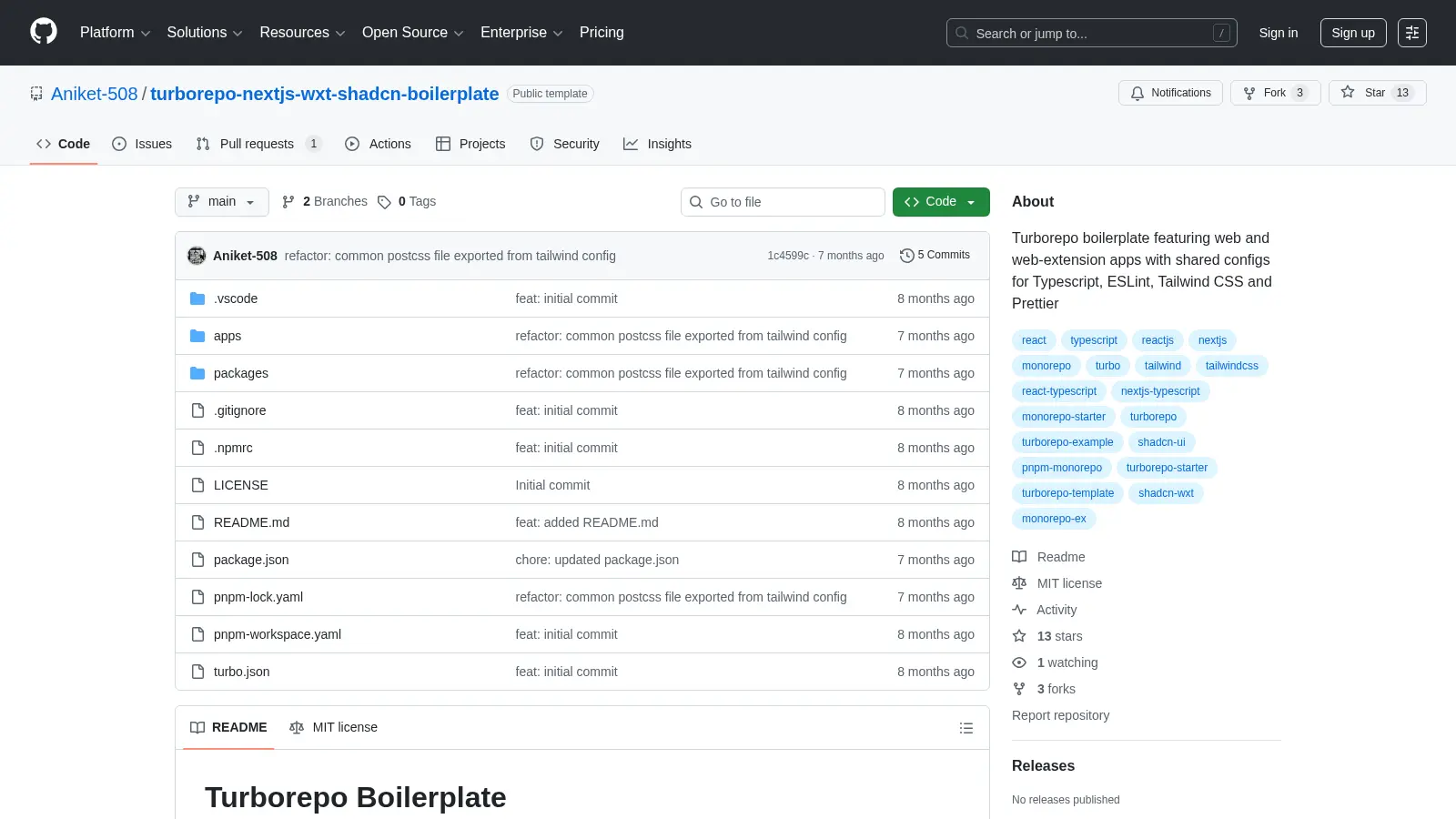Open the green Code dropdown button
The image size is (1456, 819).
(941, 202)
